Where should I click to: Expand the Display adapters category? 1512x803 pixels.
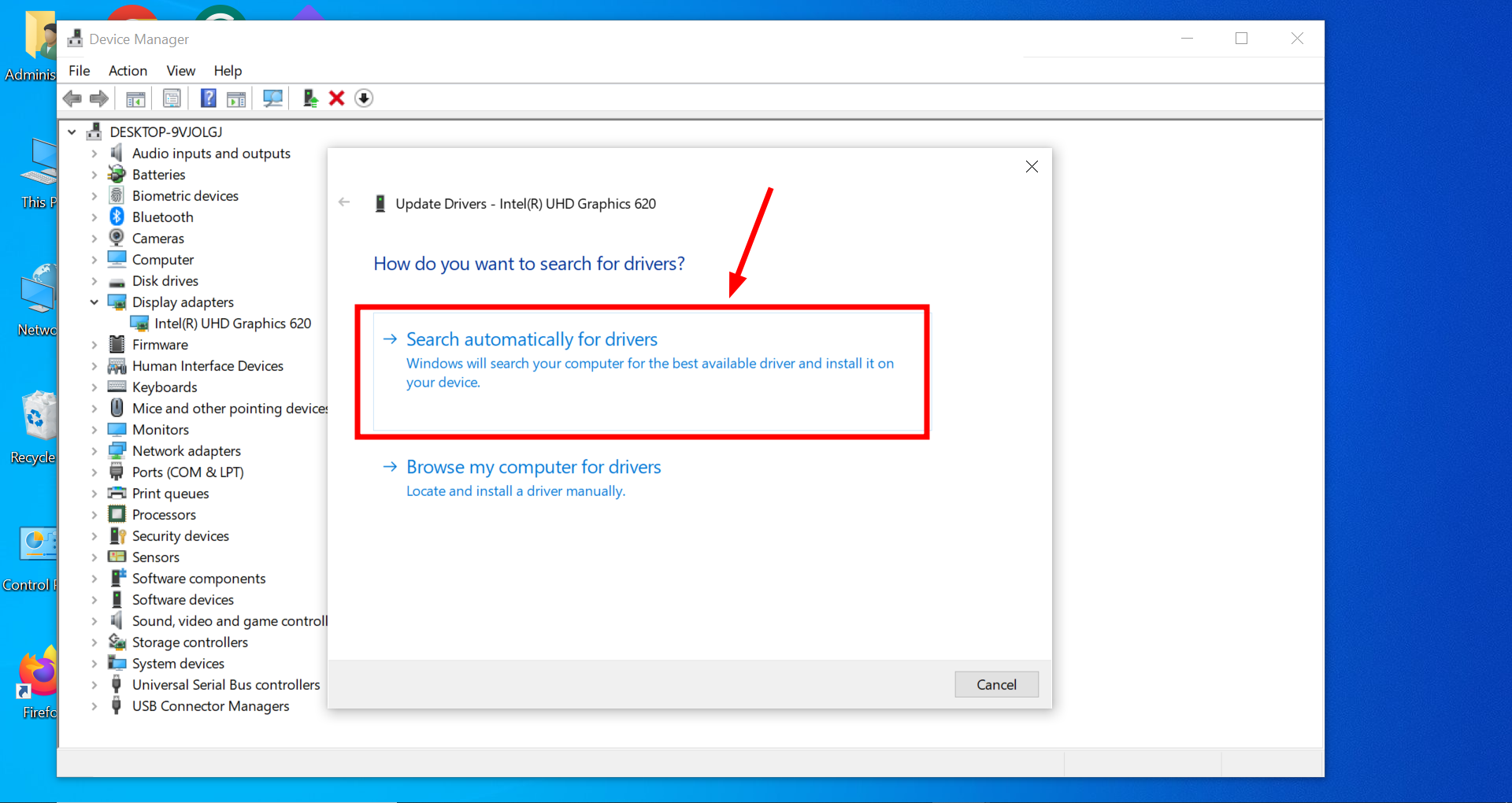[94, 302]
